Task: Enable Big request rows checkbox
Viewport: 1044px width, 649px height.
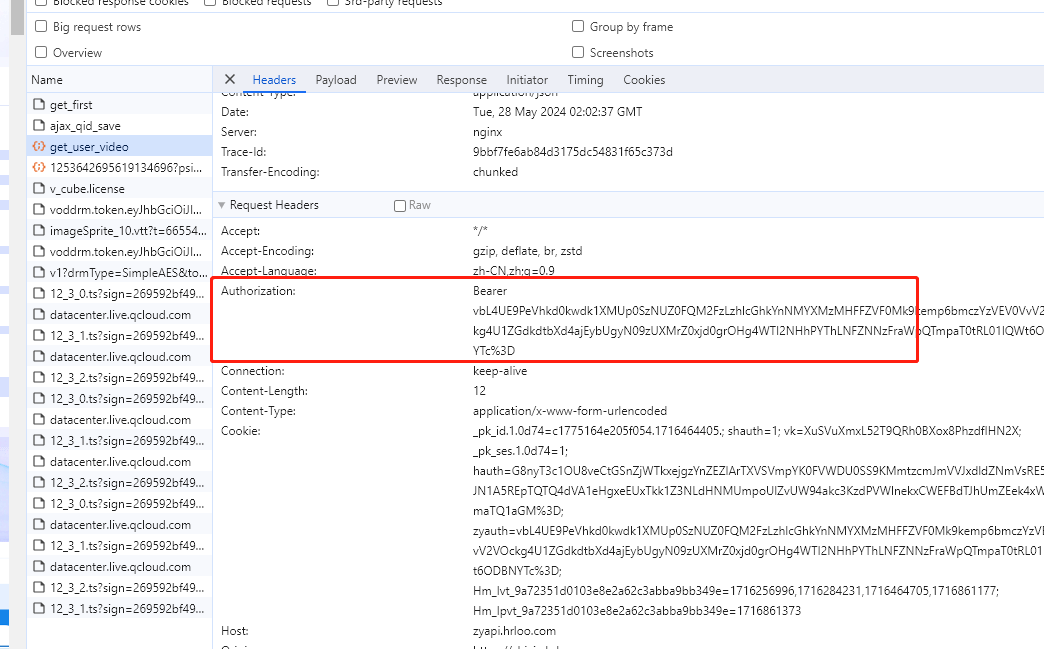Action: pos(41,27)
